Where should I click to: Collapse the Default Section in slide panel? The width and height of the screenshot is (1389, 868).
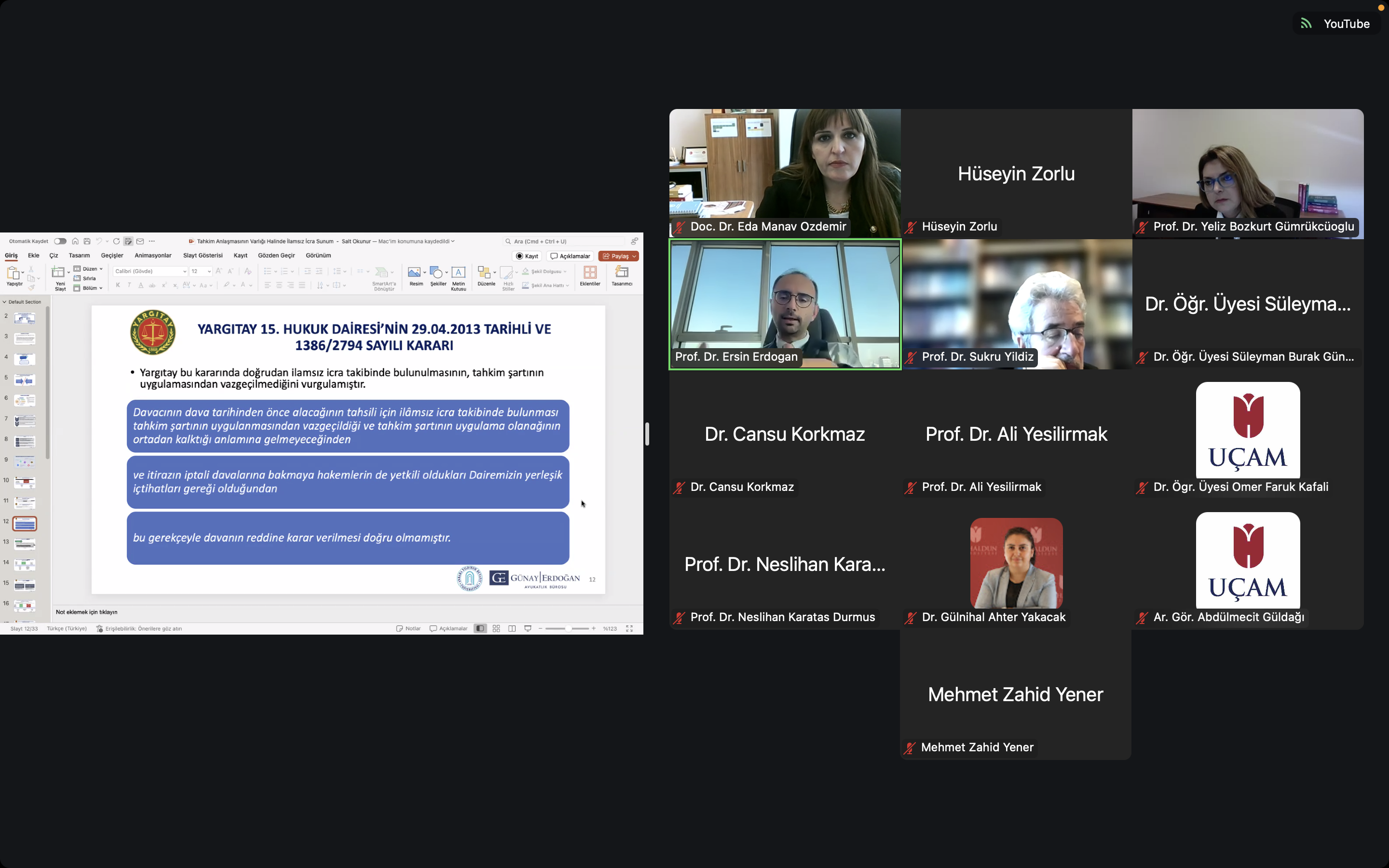pos(5,301)
